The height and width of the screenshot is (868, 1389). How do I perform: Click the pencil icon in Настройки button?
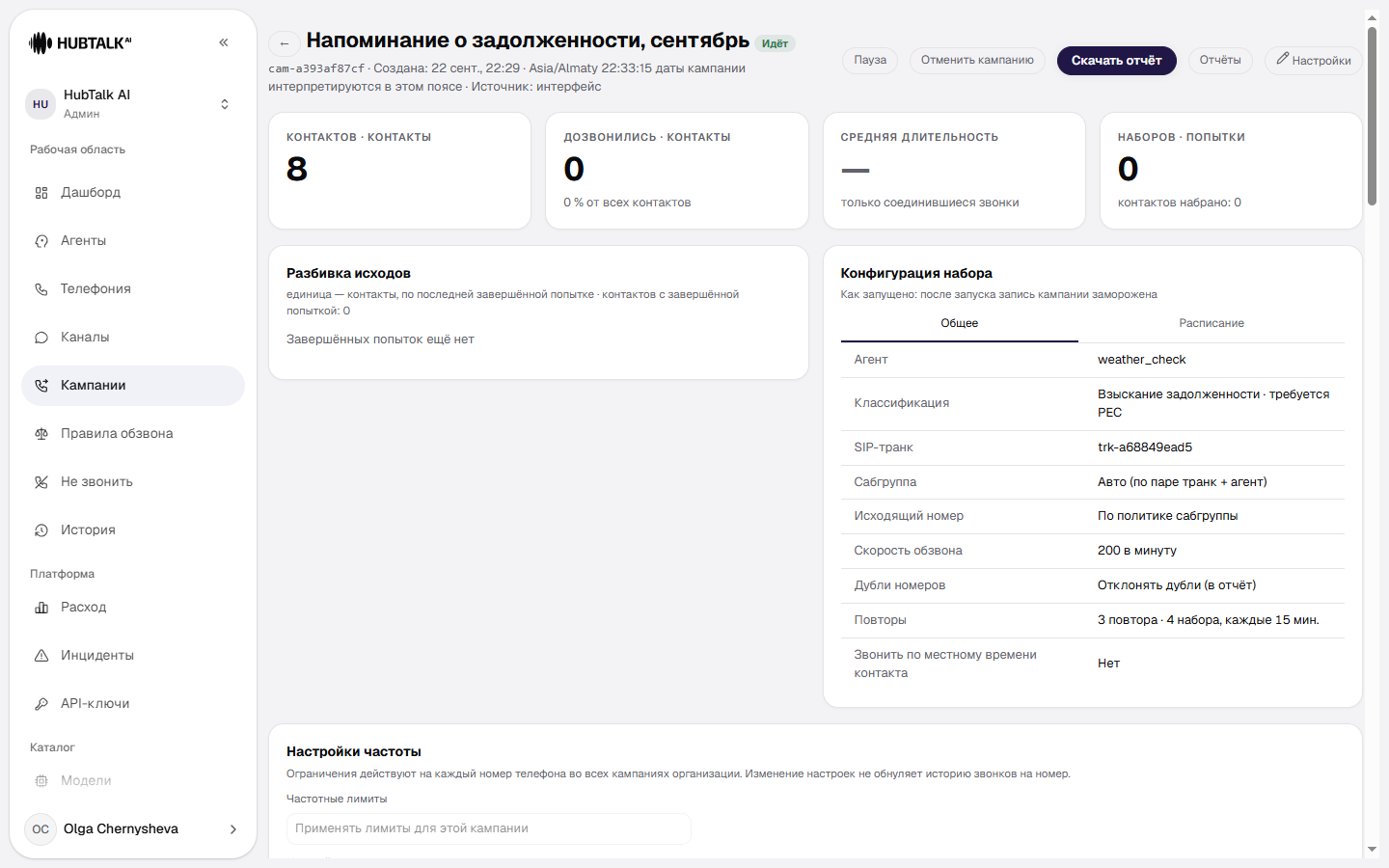click(x=1282, y=60)
